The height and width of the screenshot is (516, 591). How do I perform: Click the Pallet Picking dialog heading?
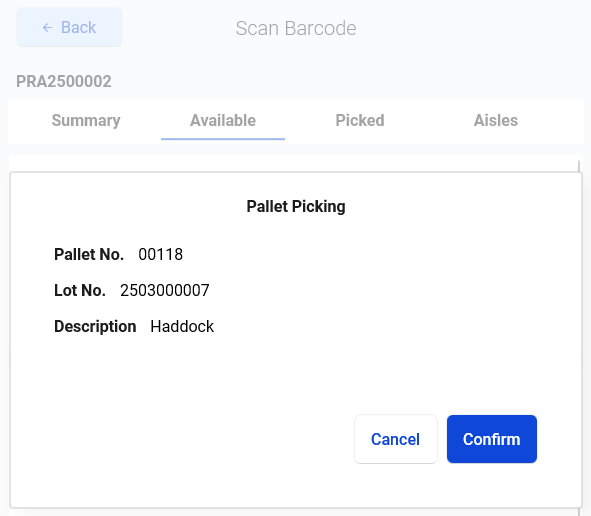tap(296, 207)
